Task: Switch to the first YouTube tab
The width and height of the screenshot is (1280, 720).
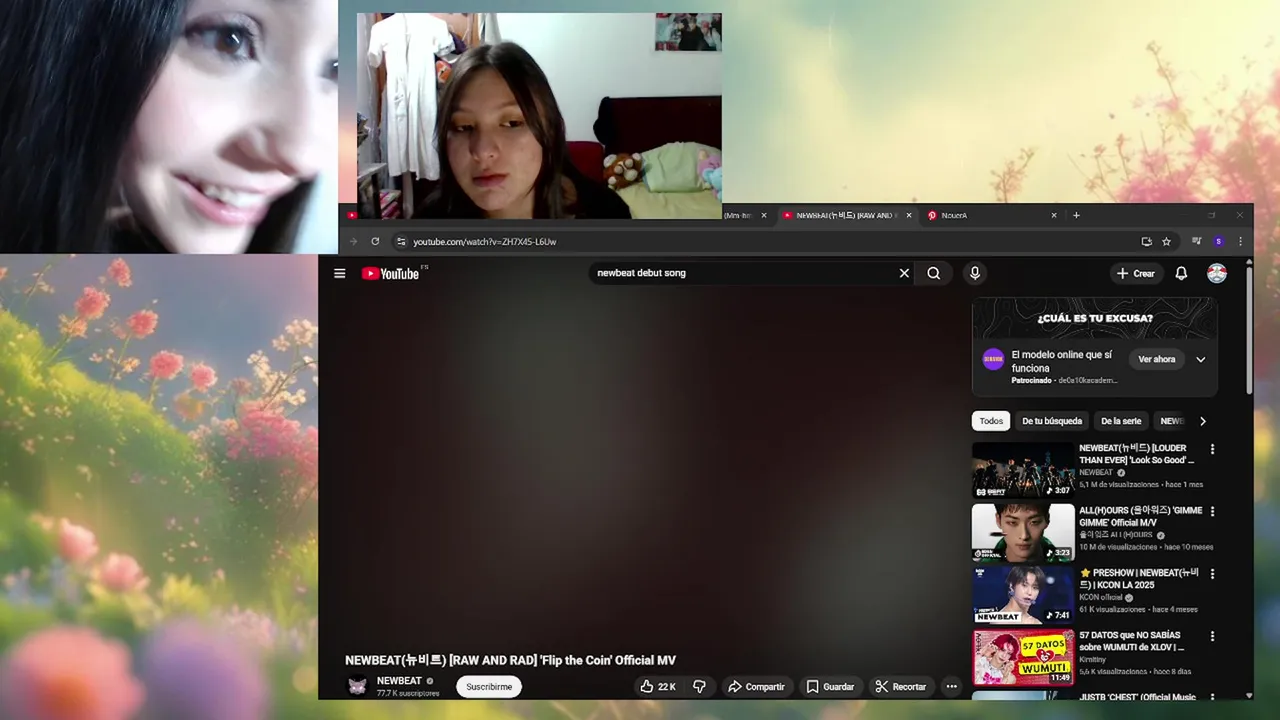Action: [x=352, y=215]
